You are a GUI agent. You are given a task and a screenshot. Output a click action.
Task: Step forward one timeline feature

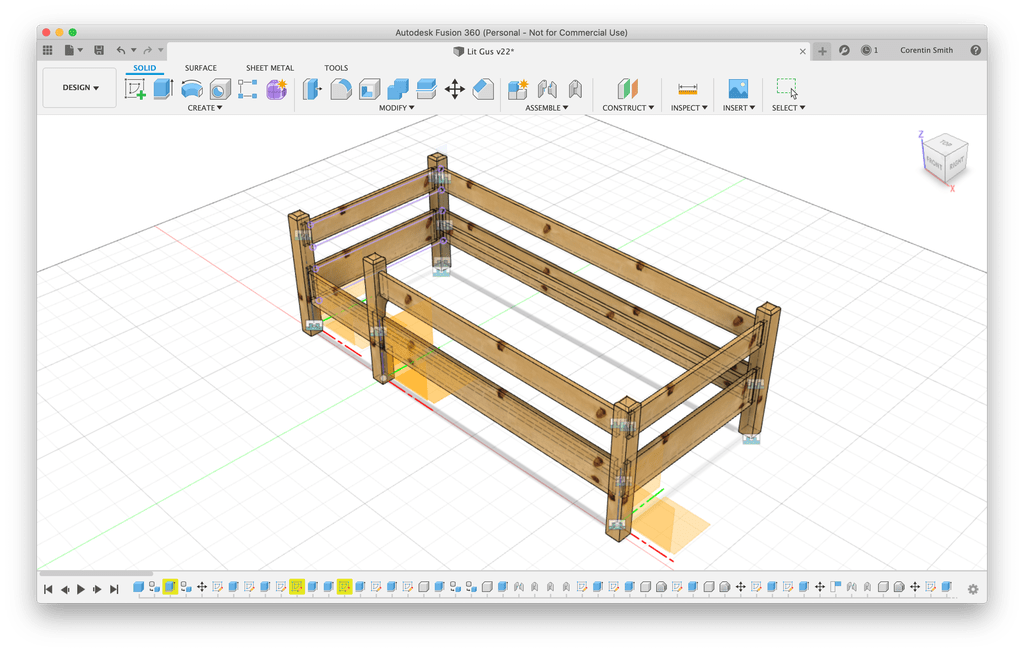[97, 589]
